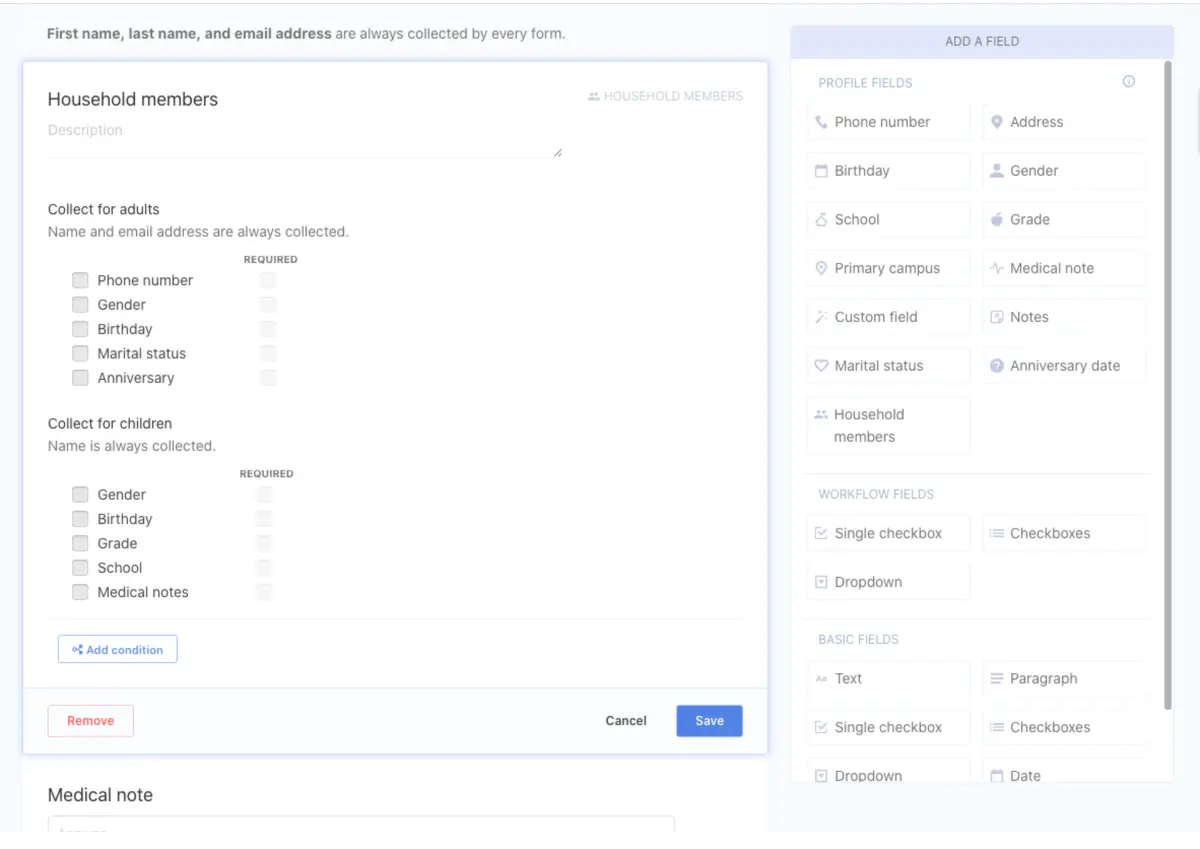Enable Grade collection for children
1200x849 pixels.
(x=80, y=544)
